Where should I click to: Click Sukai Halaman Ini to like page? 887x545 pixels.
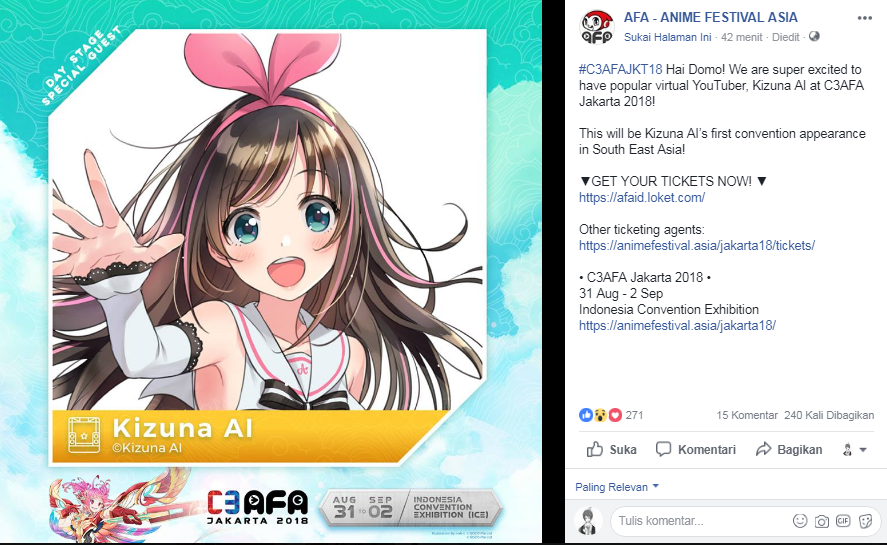click(668, 37)
